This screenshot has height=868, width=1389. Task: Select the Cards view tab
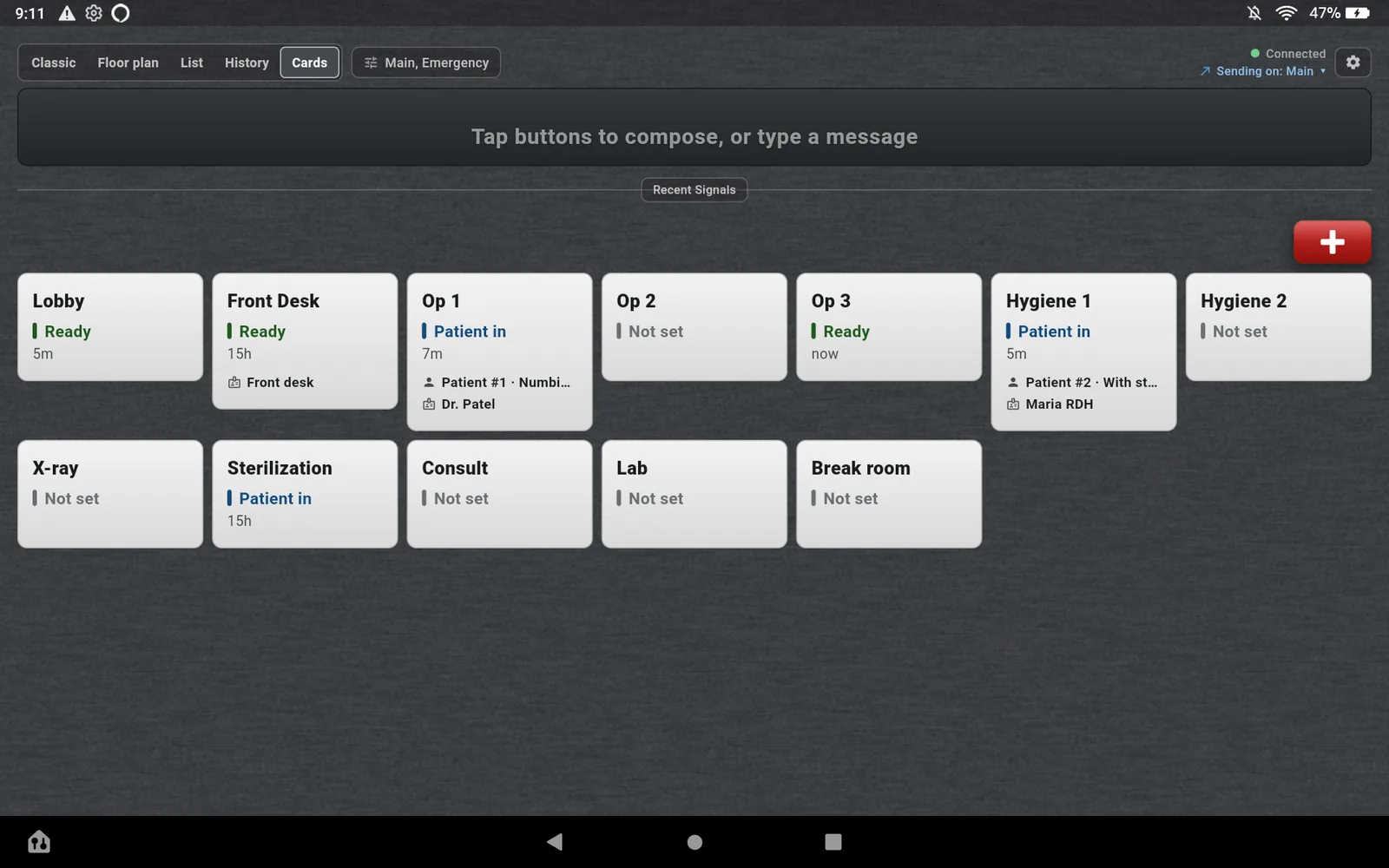(x=310, y=62)
